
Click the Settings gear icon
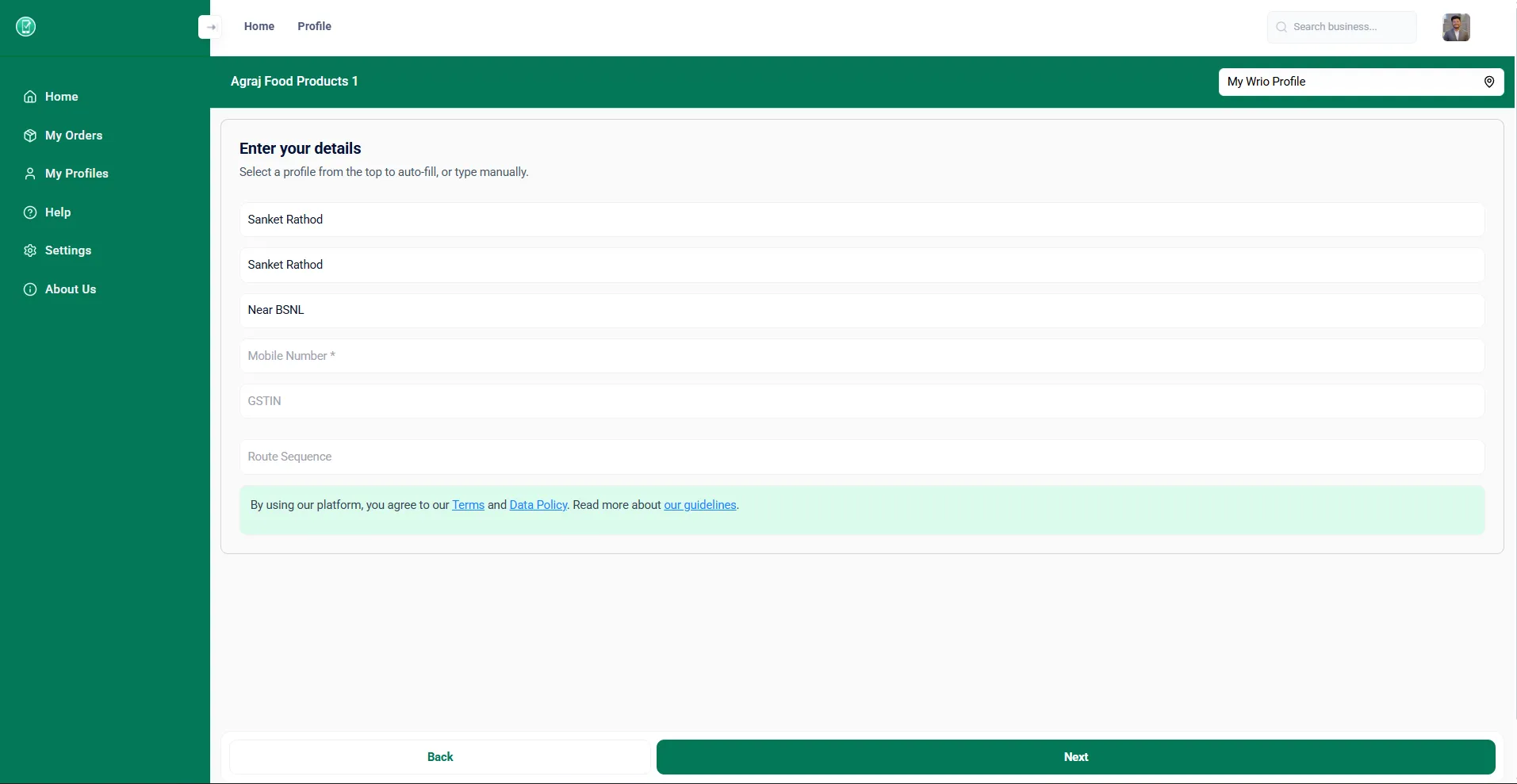point(30,250)
